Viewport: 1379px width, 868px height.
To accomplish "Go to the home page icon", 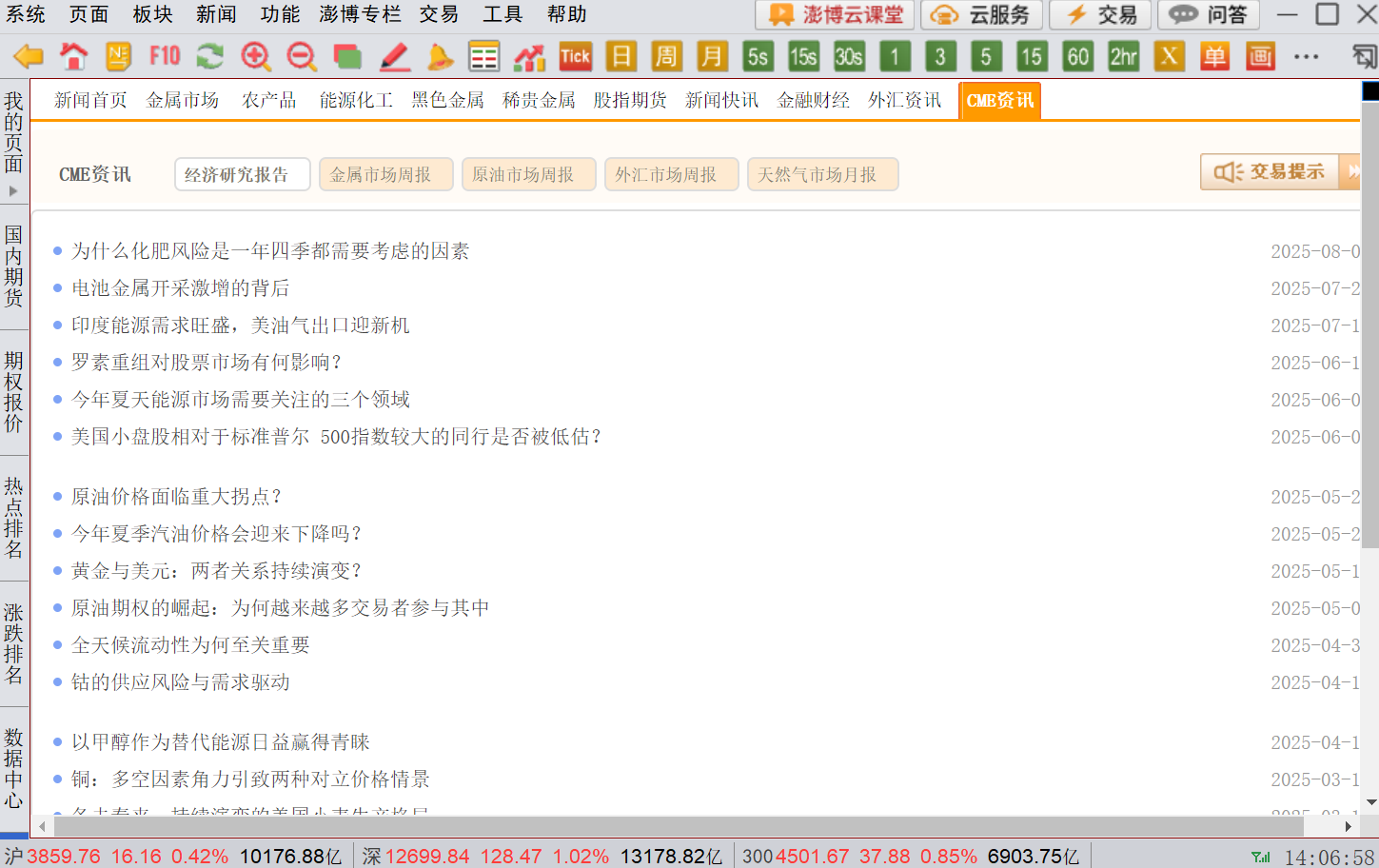I will (x=73, y=57).
